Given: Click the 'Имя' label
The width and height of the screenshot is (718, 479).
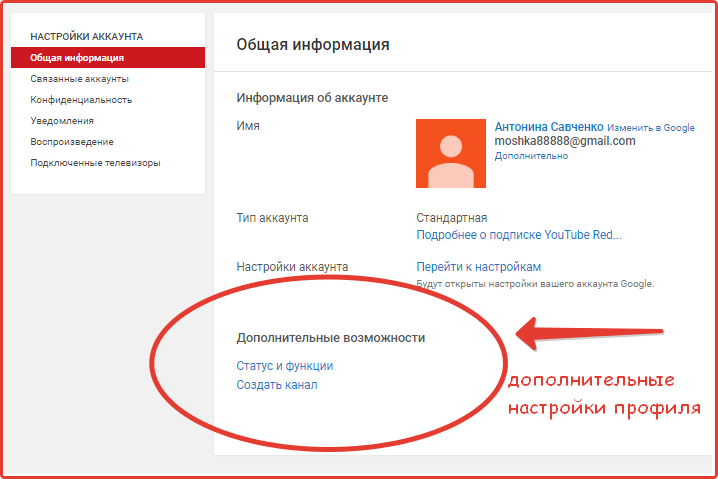Looking at the screenshot, I should coord(248,126).
